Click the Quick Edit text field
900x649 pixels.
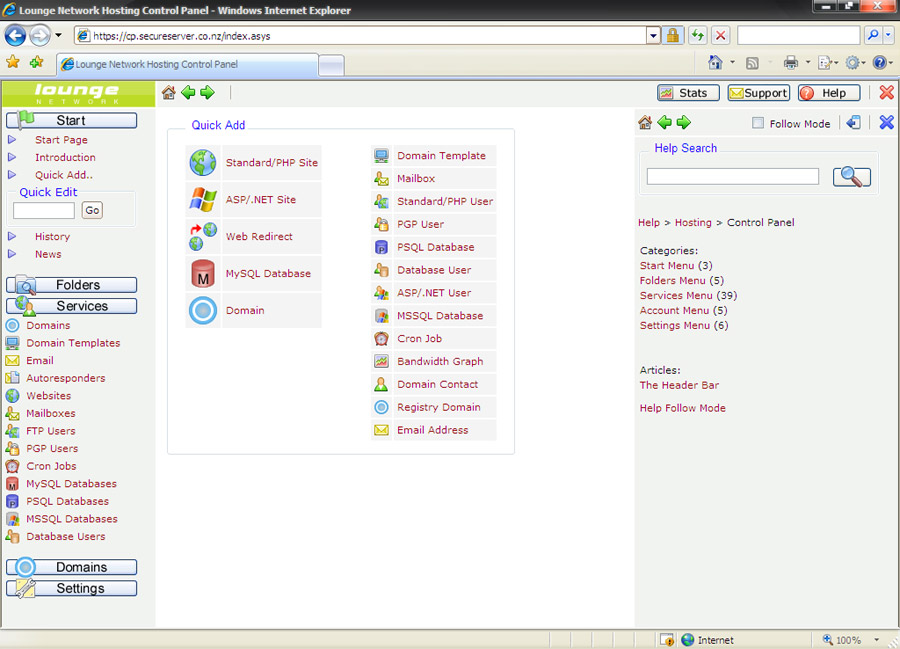click(43, 210)
